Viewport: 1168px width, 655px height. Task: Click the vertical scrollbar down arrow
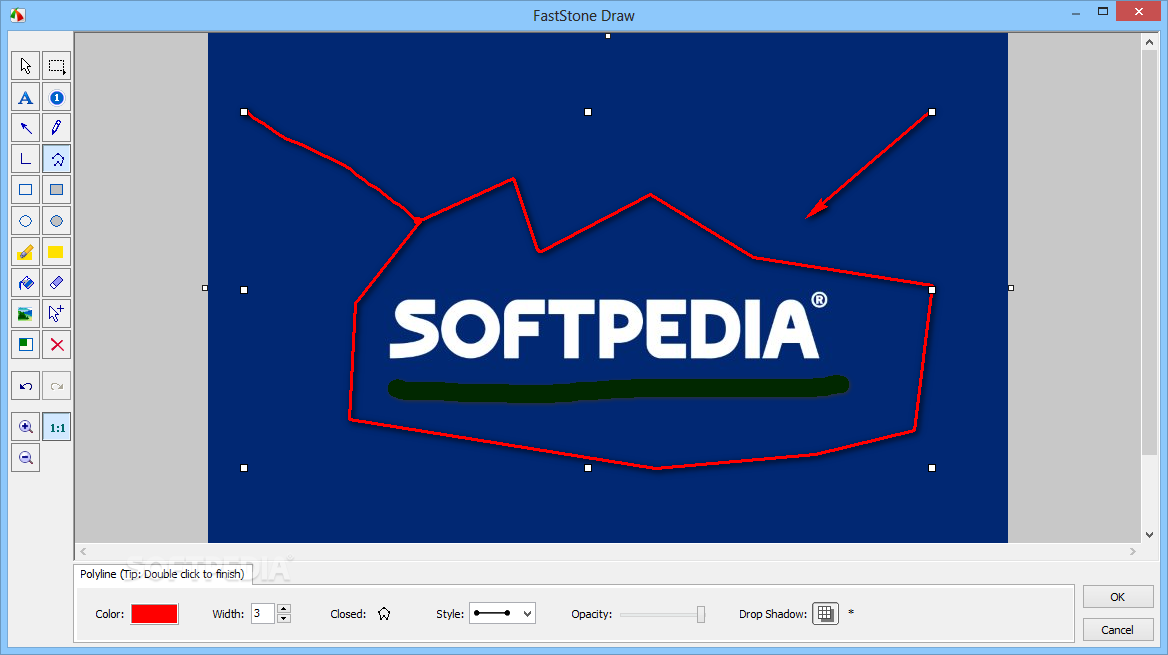[1149, 534]
